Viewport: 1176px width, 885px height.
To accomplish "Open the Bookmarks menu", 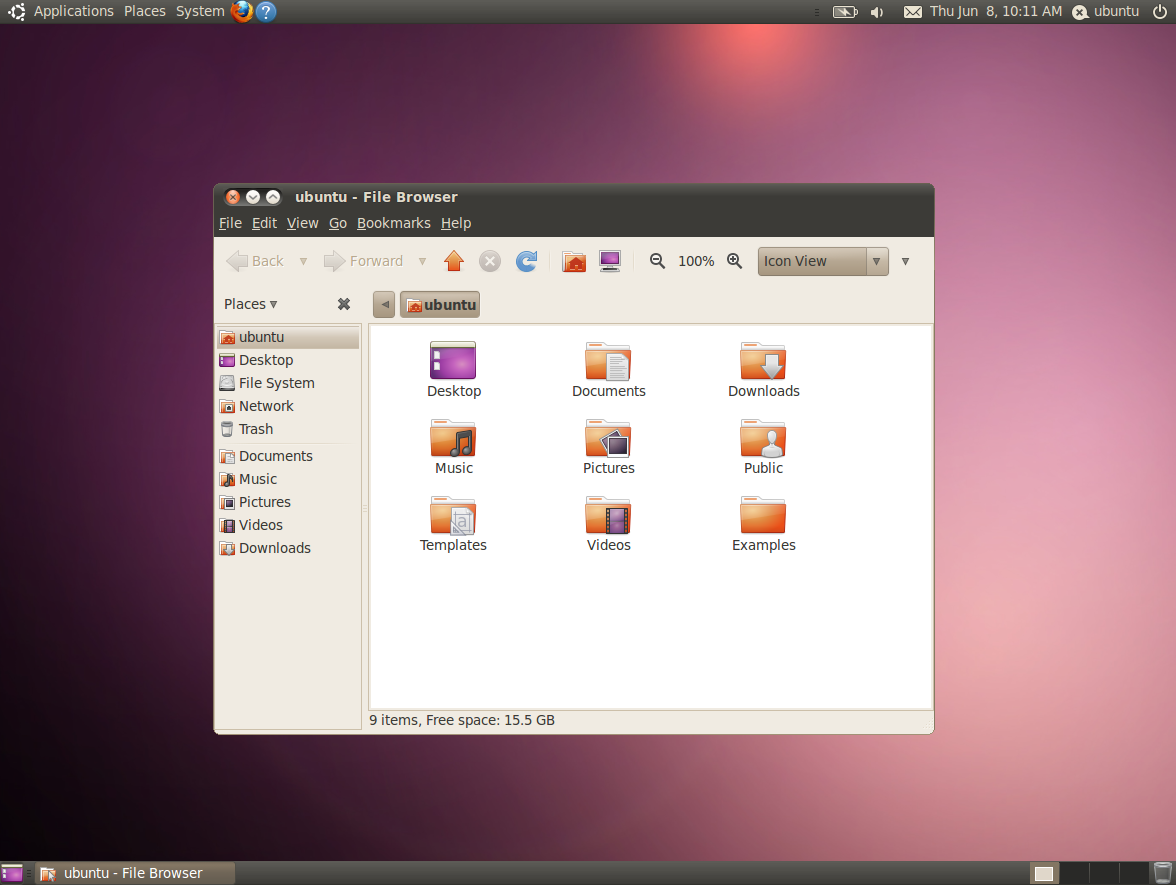I will 393,223.
